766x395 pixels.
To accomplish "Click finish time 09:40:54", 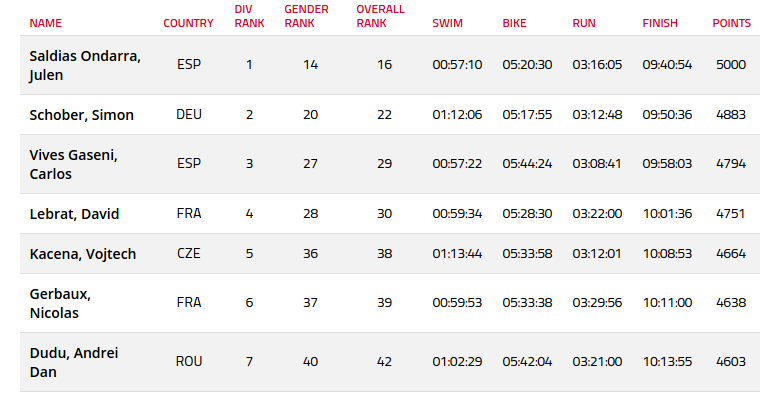I will [x=667, y=64].
